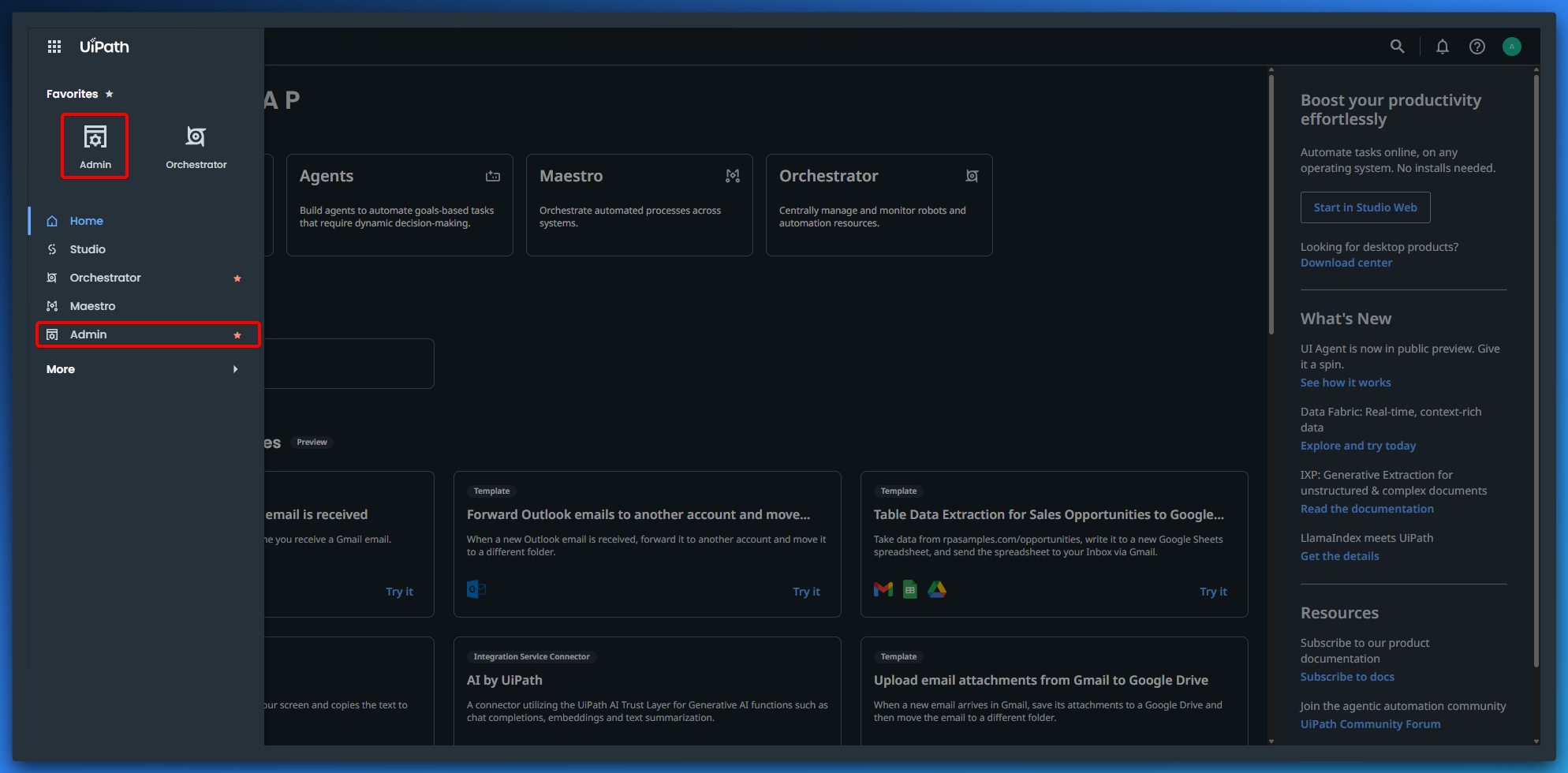Click the main content vertical scrollbar
Image resolution: width=1568 pixels, height=773 pixels.
coord(1271,205)
